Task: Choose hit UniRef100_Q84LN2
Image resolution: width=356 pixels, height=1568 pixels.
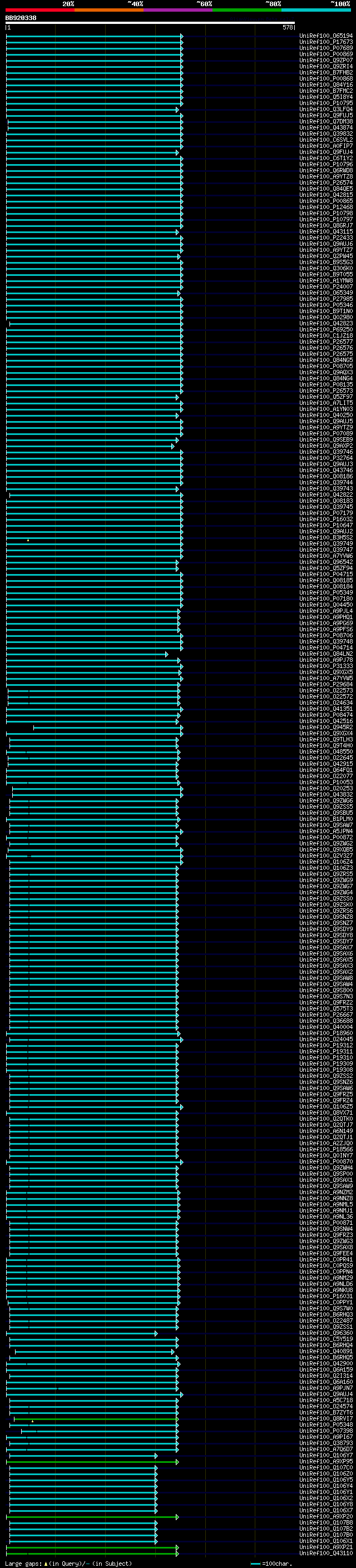Action: [326, 654]
